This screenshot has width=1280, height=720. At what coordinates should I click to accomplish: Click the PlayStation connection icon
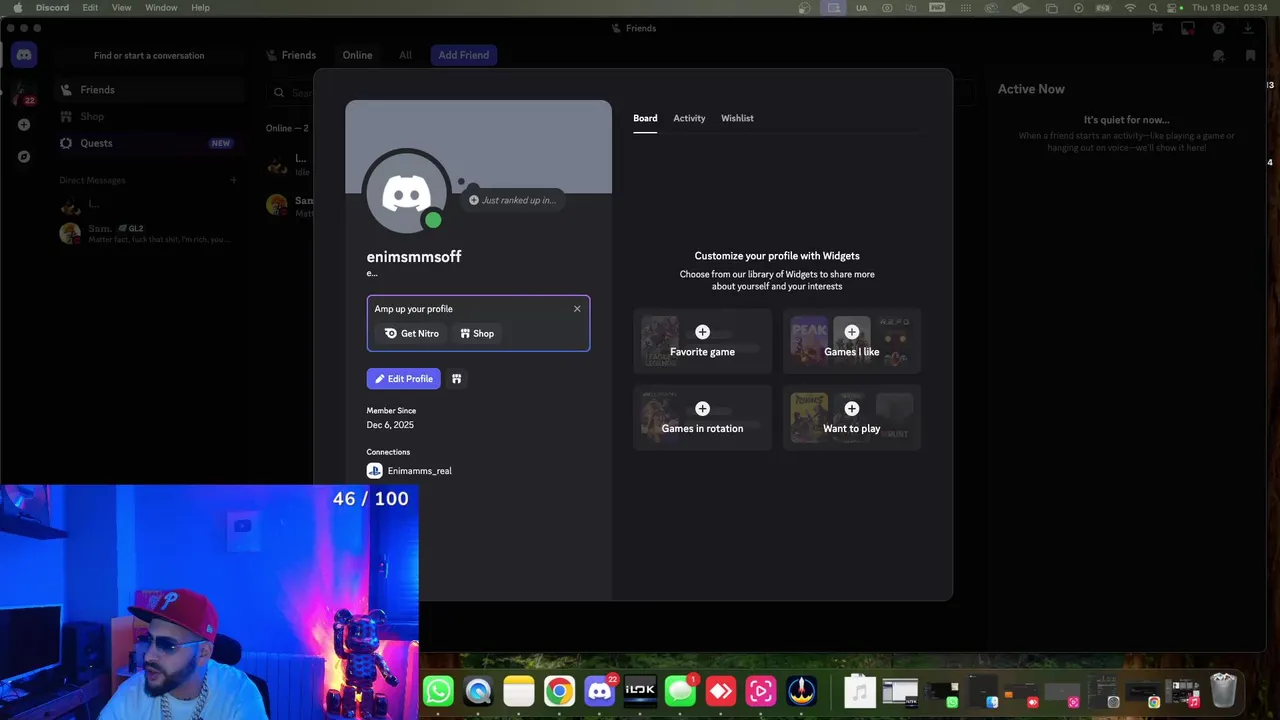pos(375,471)
